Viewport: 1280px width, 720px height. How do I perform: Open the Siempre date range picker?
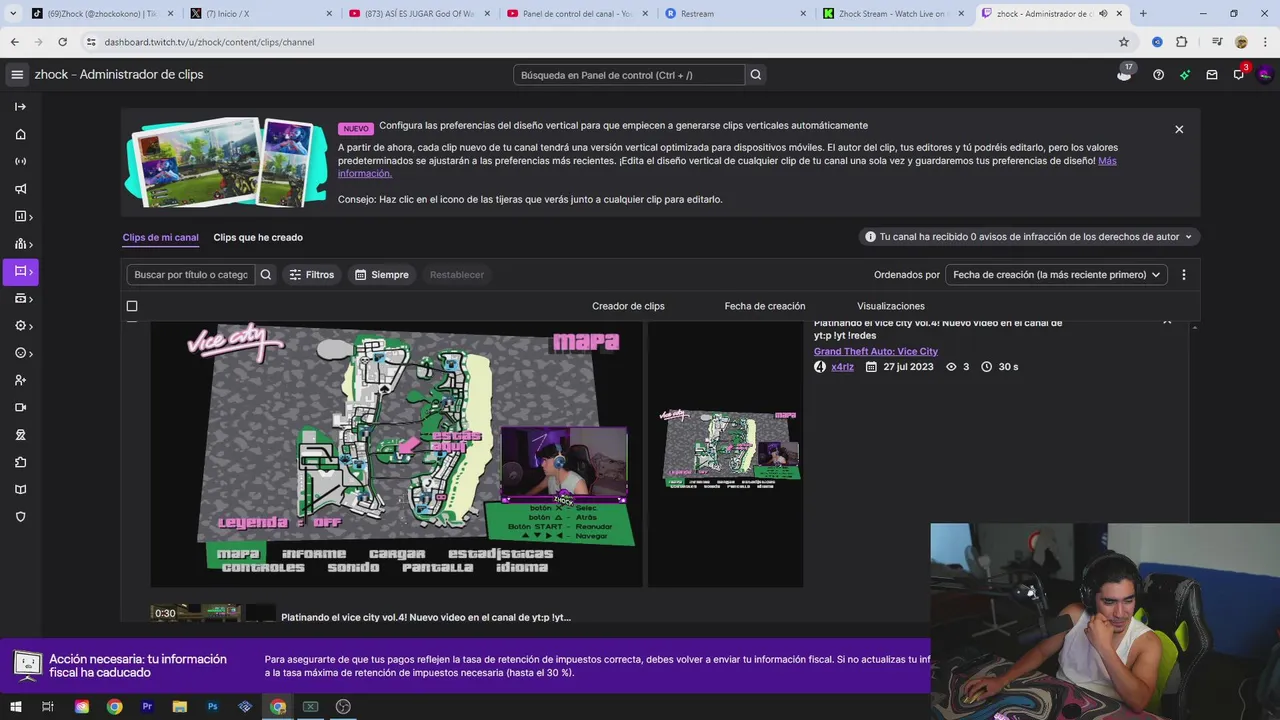point(381,275)
